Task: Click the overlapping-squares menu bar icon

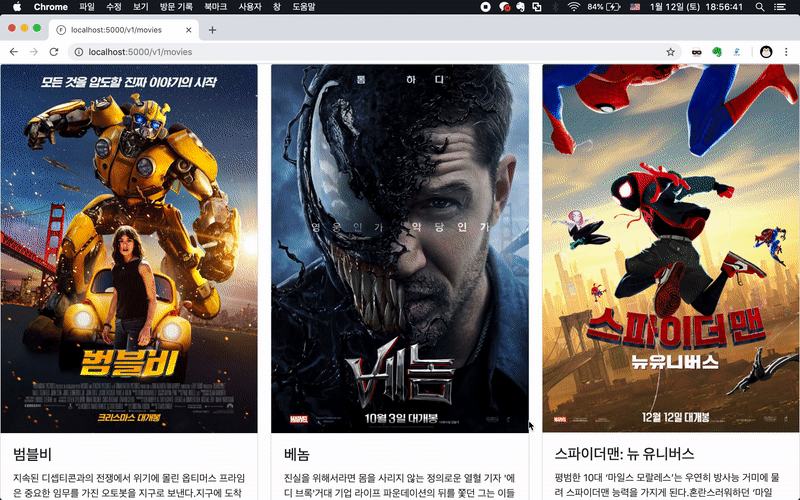Action: [x=537, y=7]
